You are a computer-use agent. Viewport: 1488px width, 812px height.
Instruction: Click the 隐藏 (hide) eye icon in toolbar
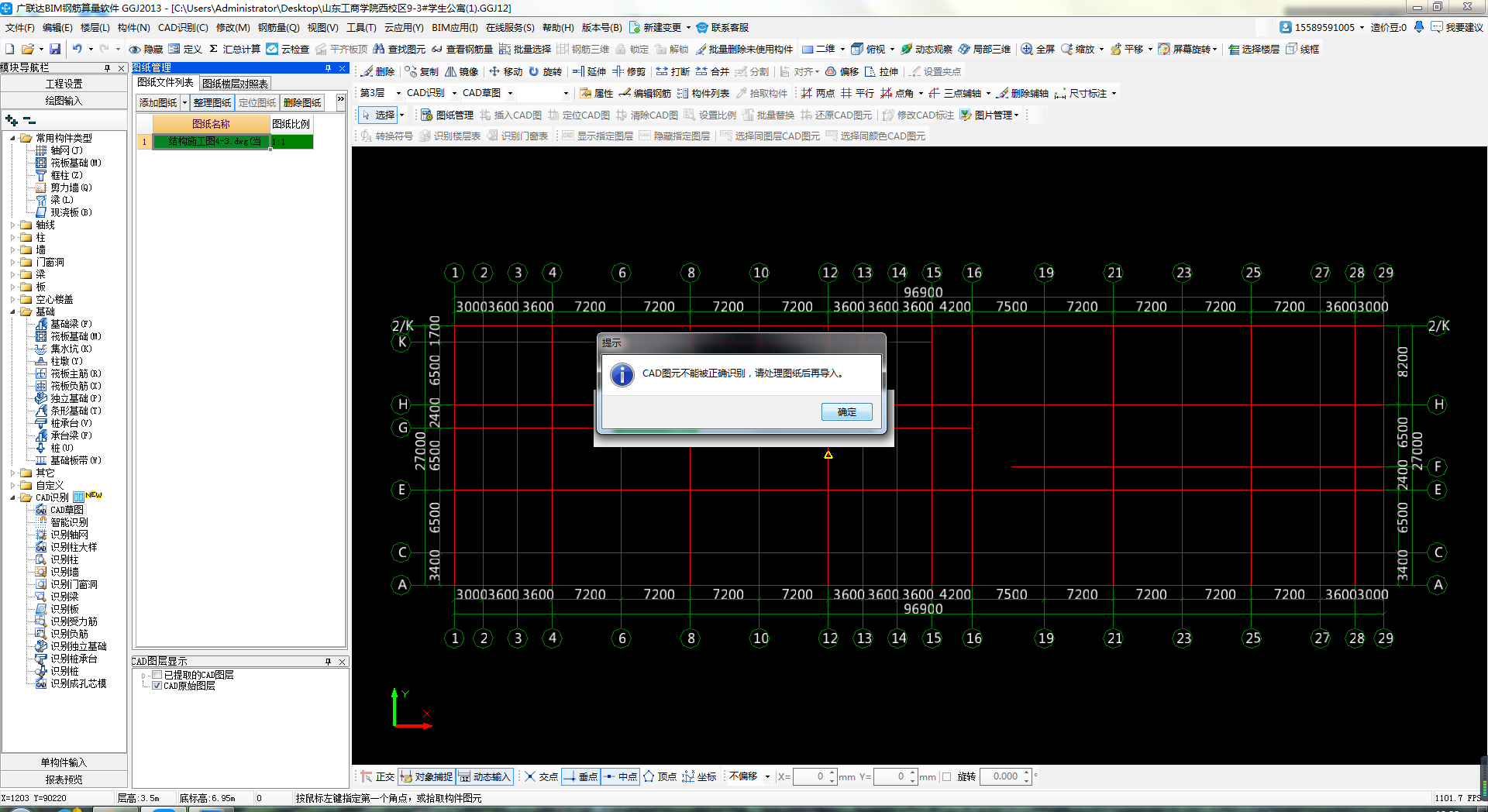click(146, 49)
